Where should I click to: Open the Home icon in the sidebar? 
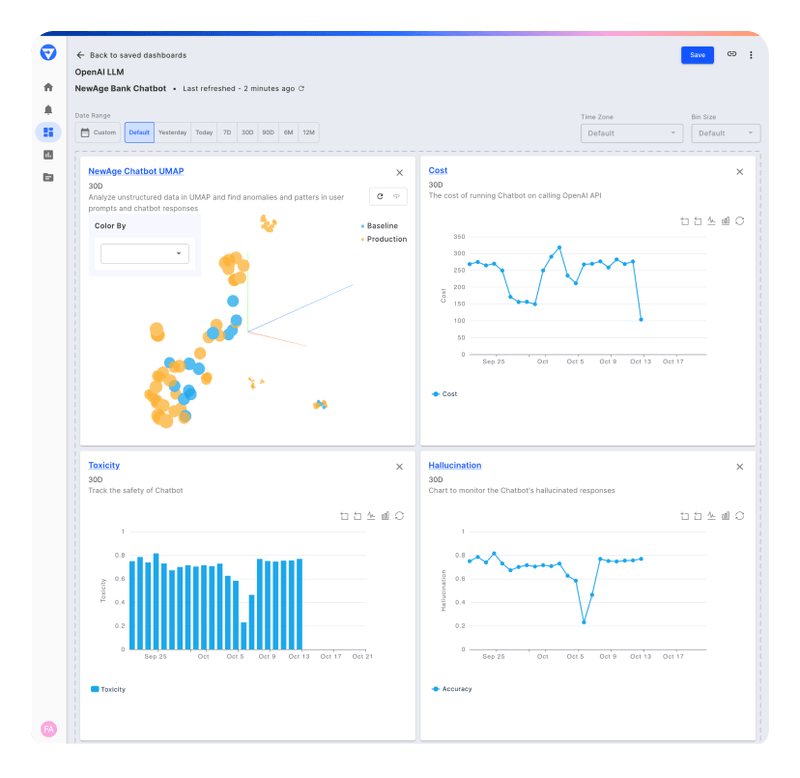48,88
